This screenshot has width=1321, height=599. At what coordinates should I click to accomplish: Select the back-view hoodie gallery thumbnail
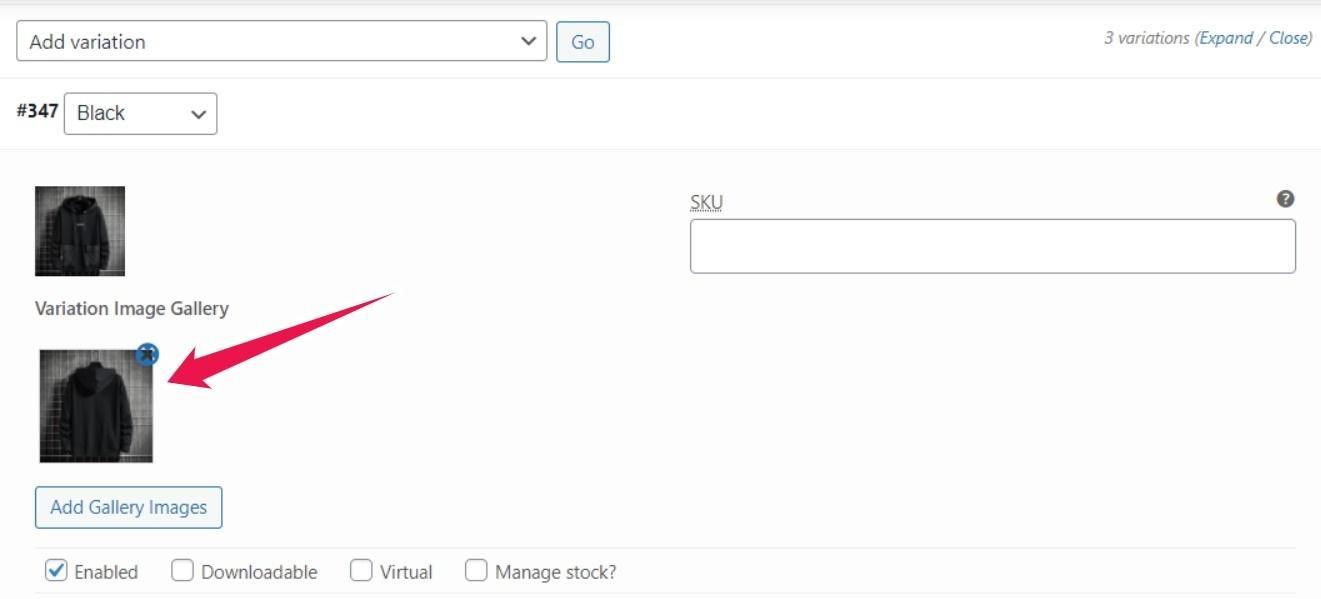tap(96, 406)
